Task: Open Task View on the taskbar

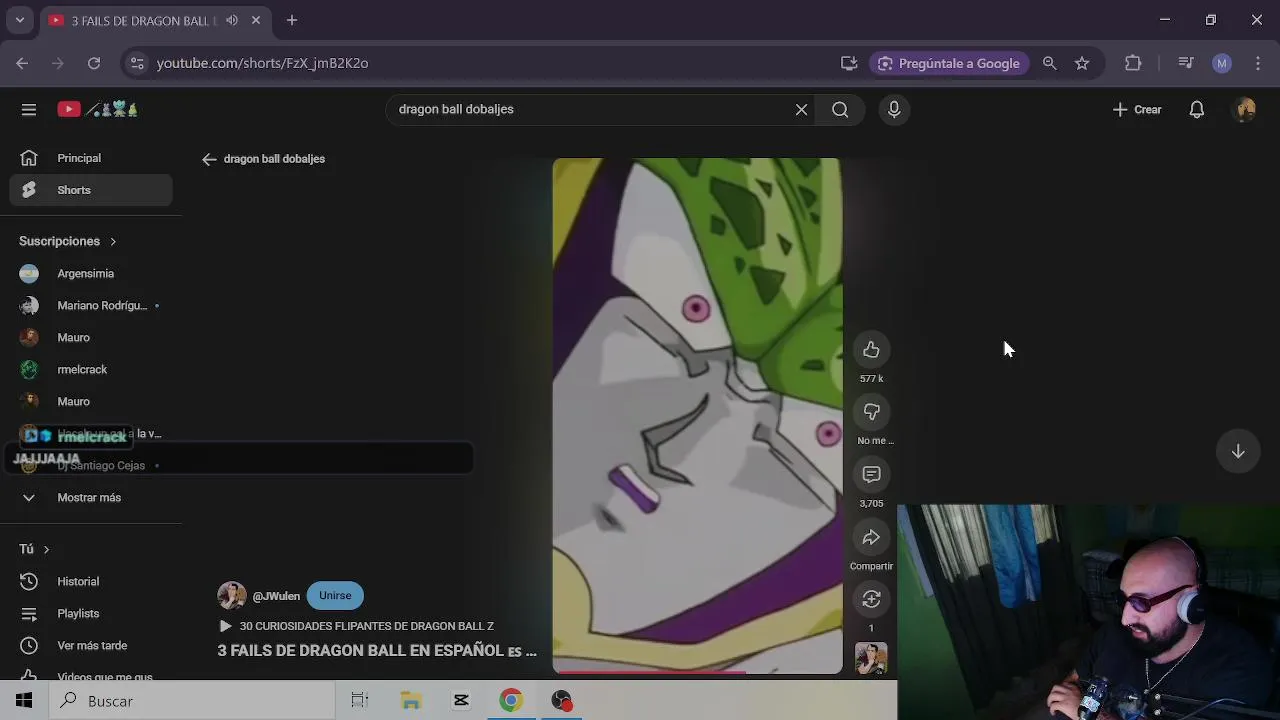Action: [360, 701]
